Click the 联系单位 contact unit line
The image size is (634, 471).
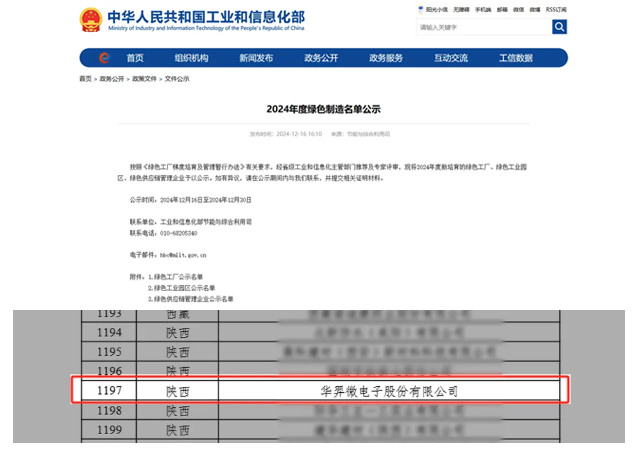(x=191, y=222)
